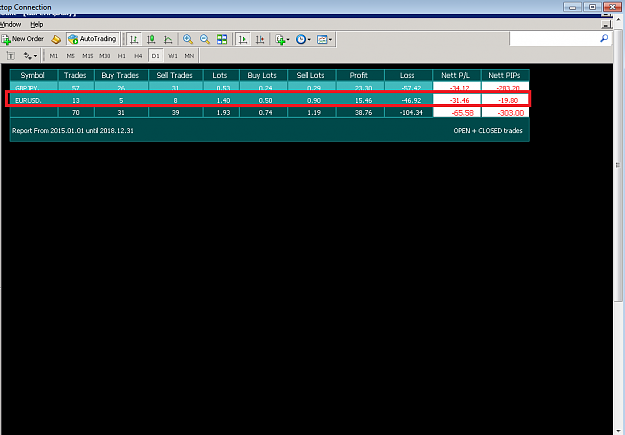625x435 pixels.
Task: Select the line chart type icon
Action: coord(168,39)
